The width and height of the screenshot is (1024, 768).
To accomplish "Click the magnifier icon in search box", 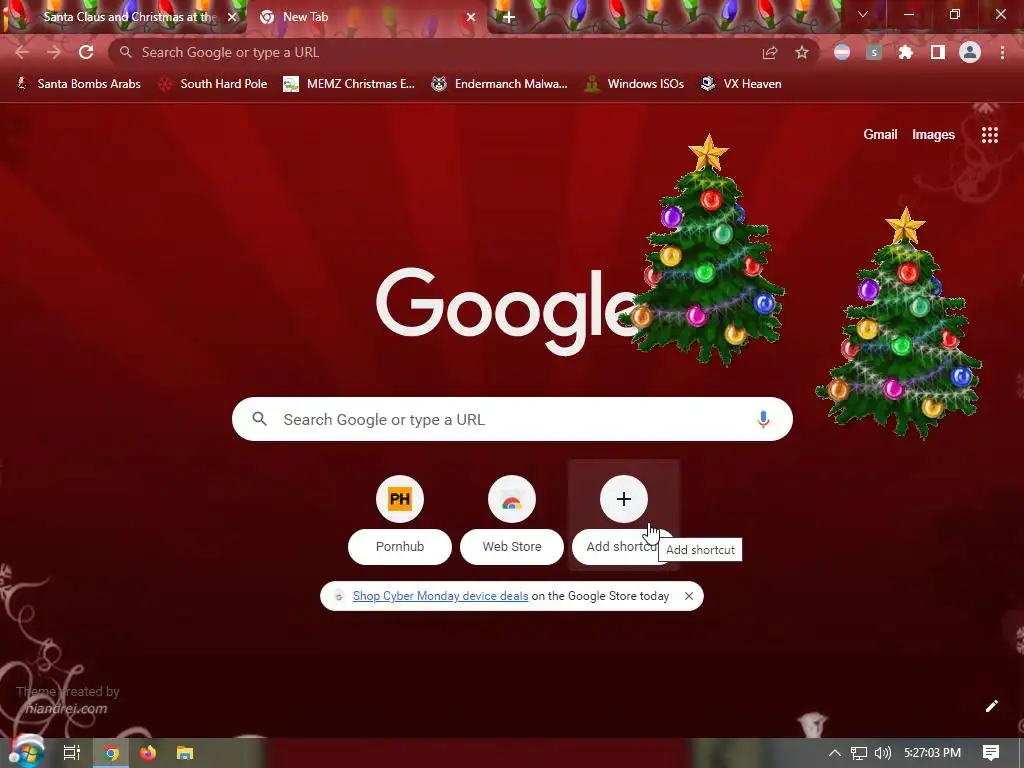I will [259, 419].
